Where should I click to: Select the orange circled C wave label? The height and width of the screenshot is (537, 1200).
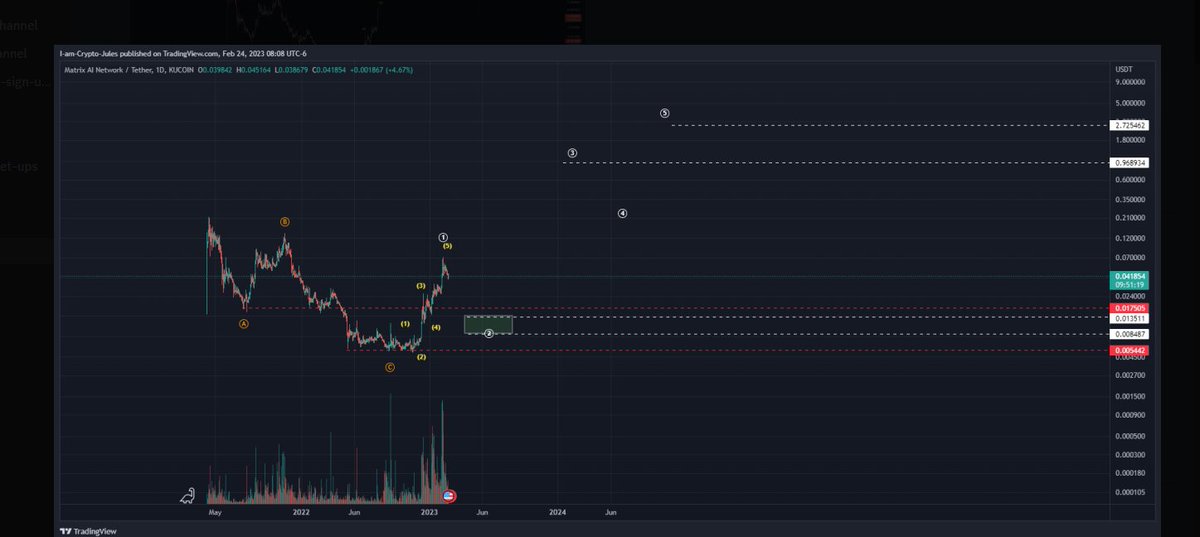click(390, 367)
